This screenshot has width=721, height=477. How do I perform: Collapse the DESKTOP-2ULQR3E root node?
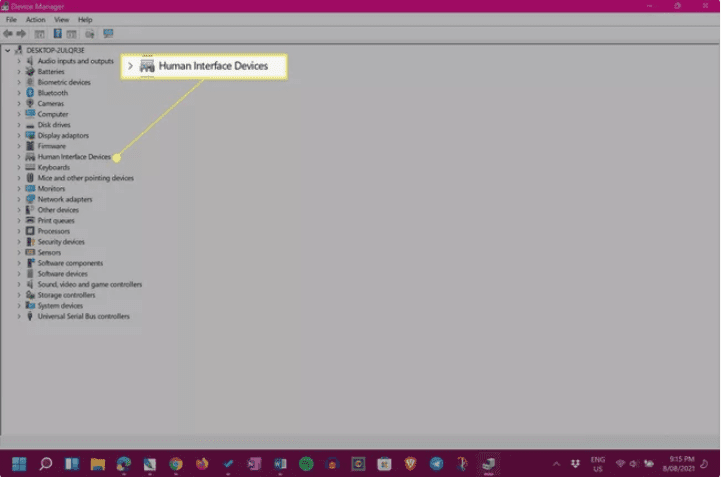(7, 50)
